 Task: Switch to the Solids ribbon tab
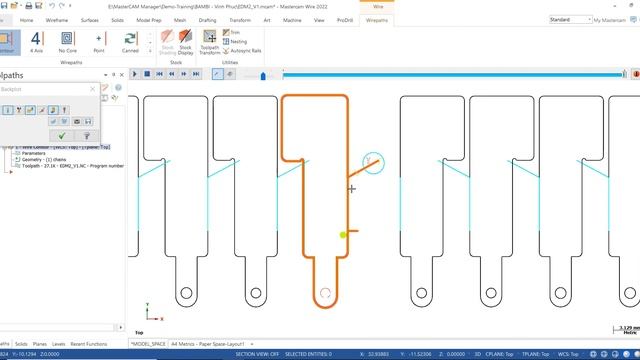pyautogui.click(x=118, y=20)
